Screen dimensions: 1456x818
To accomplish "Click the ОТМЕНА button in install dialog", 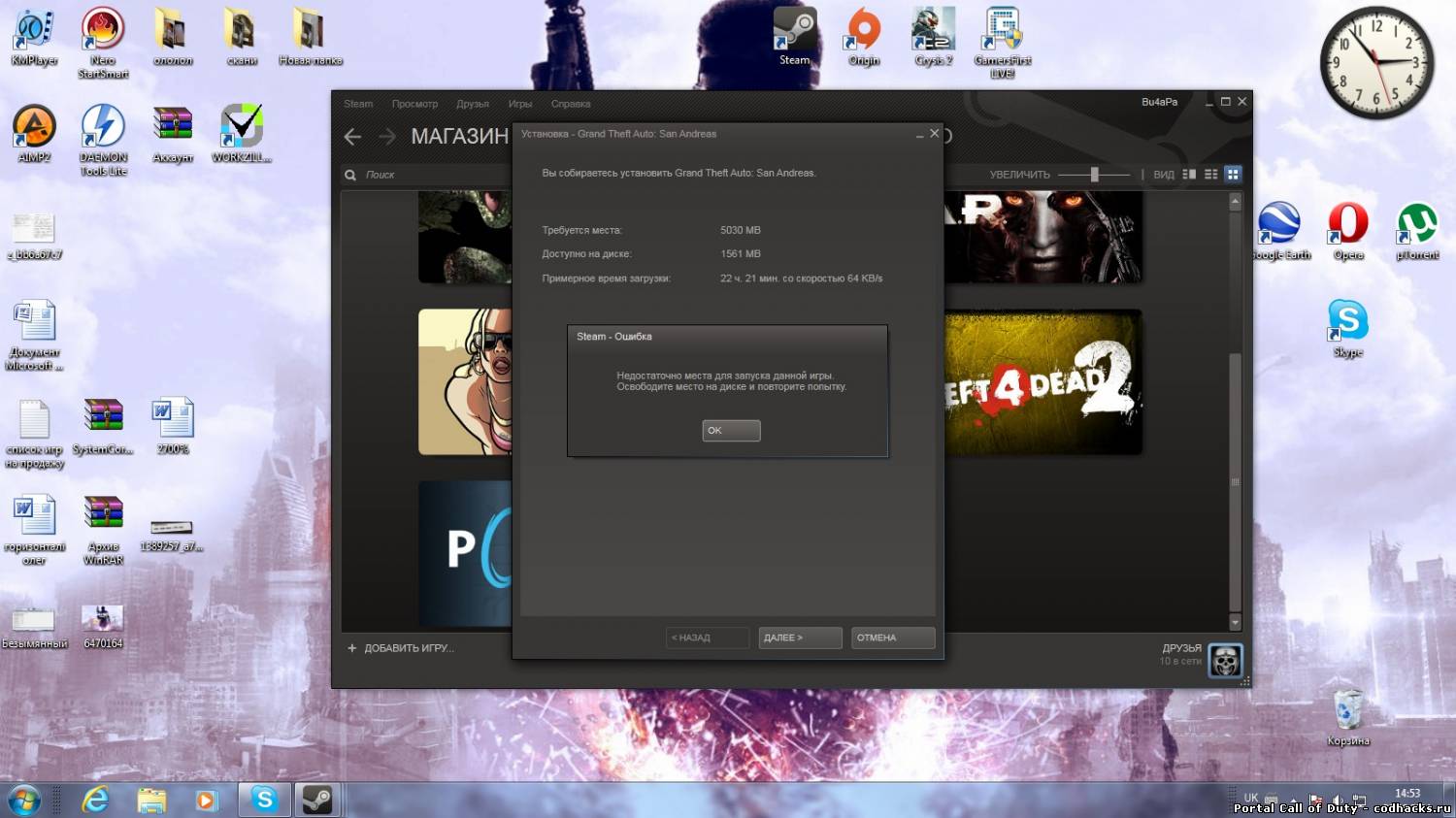I will [893, 638].
